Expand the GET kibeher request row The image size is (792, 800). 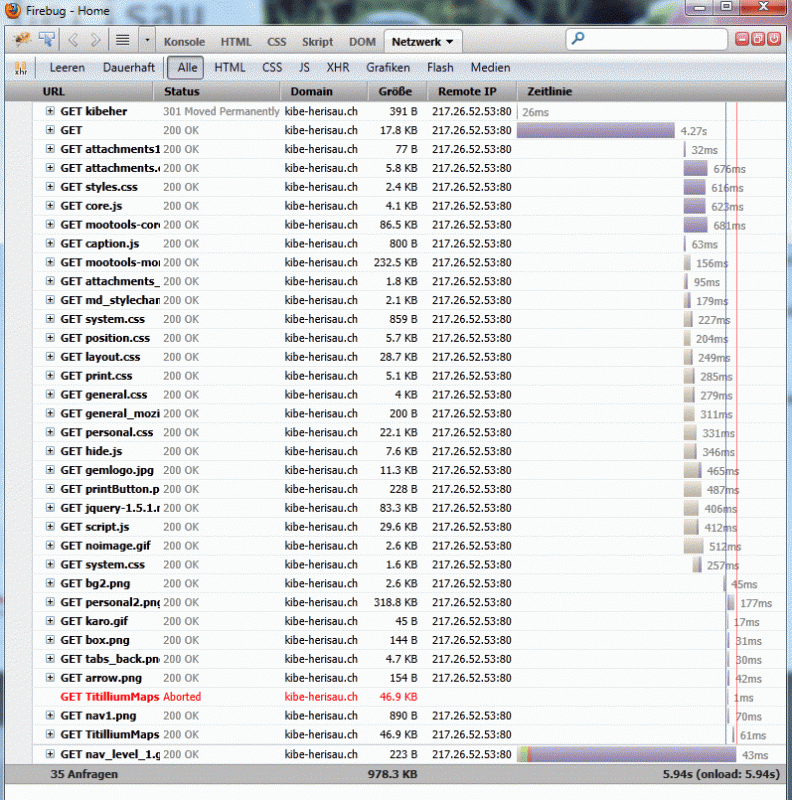point(50,111)
